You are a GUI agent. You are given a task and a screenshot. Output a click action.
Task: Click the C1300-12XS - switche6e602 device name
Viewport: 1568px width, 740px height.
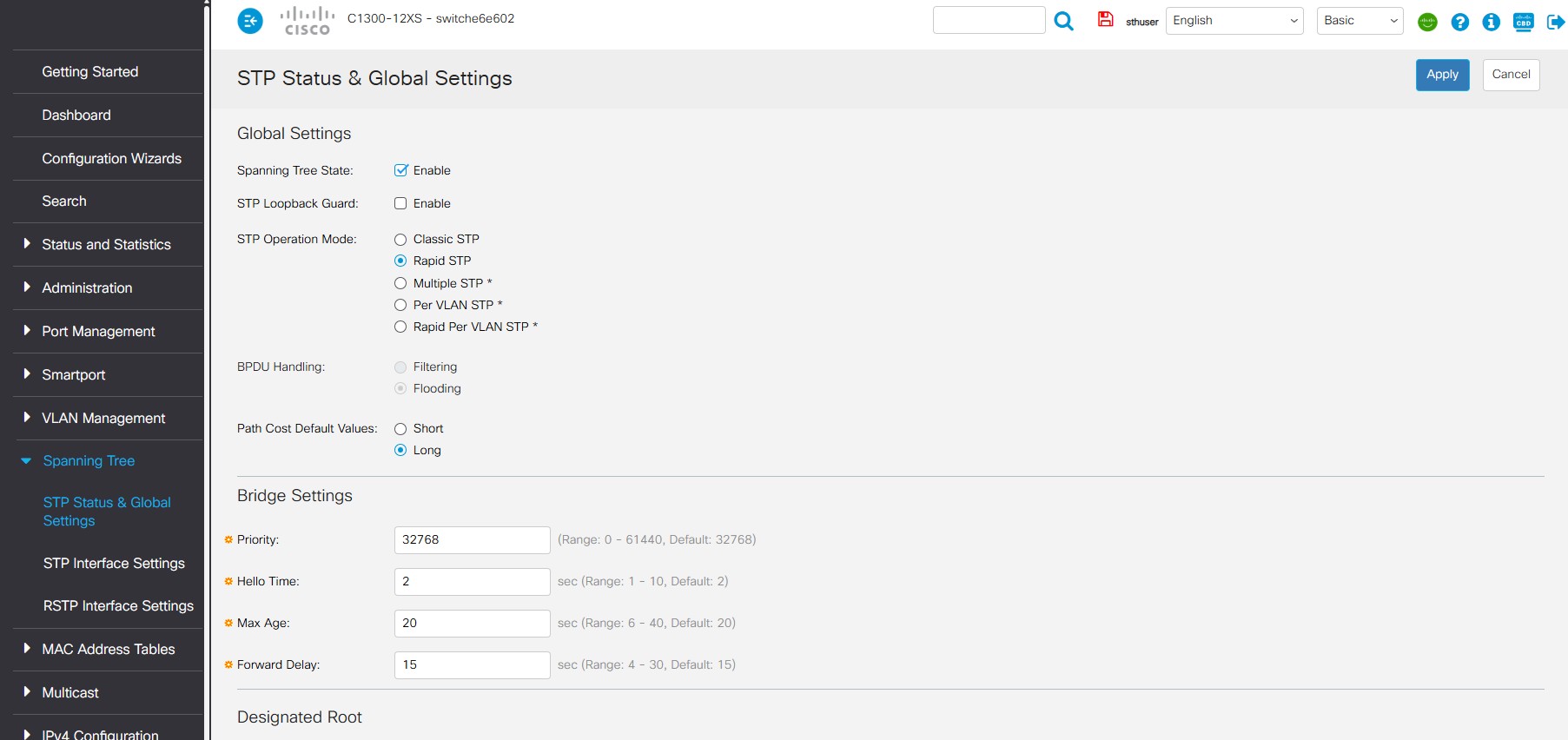click(431, 18)
